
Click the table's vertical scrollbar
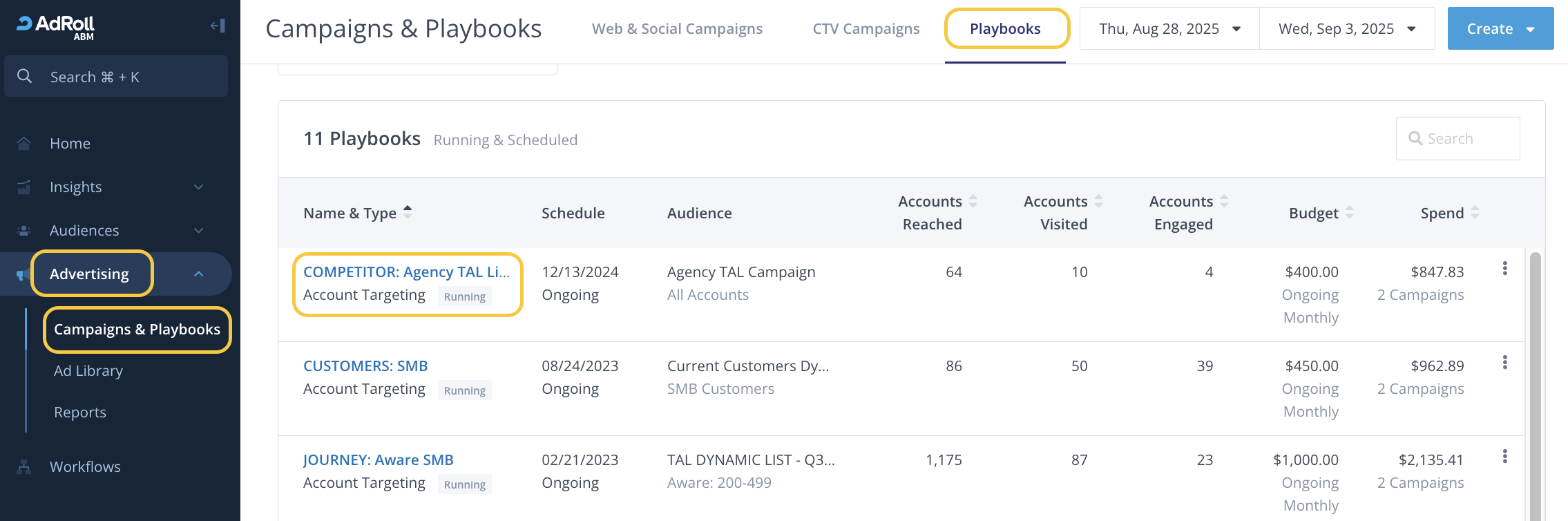coord(1535,387)
